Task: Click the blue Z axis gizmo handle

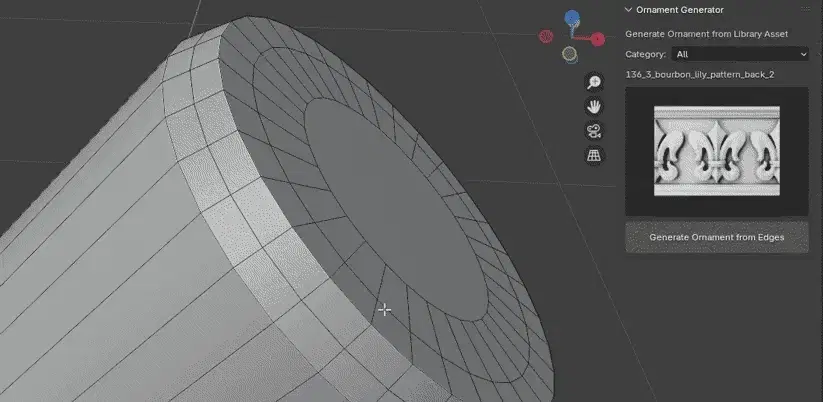Action: 572,18
